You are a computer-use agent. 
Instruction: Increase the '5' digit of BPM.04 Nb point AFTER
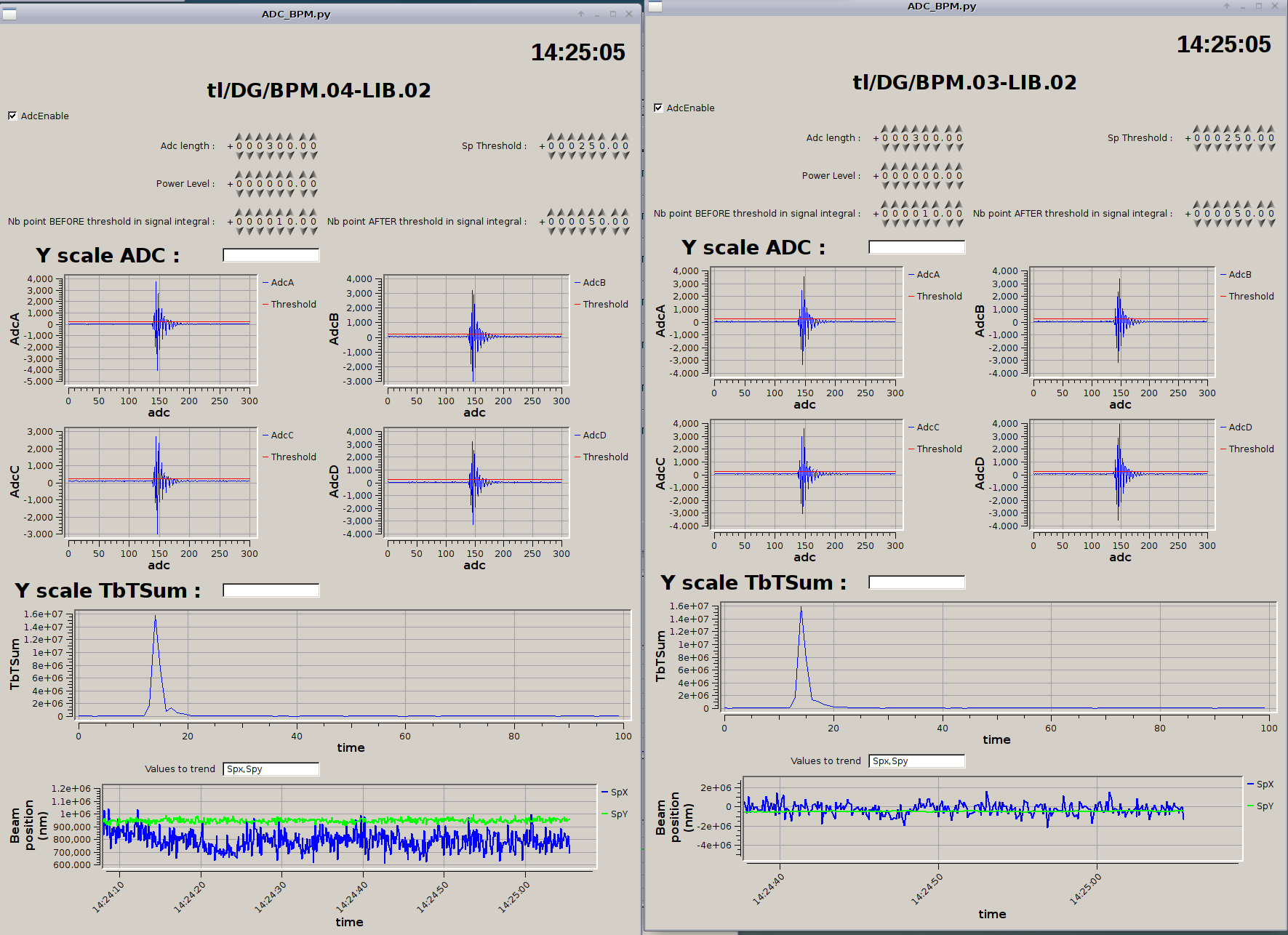tap(592, 212)
